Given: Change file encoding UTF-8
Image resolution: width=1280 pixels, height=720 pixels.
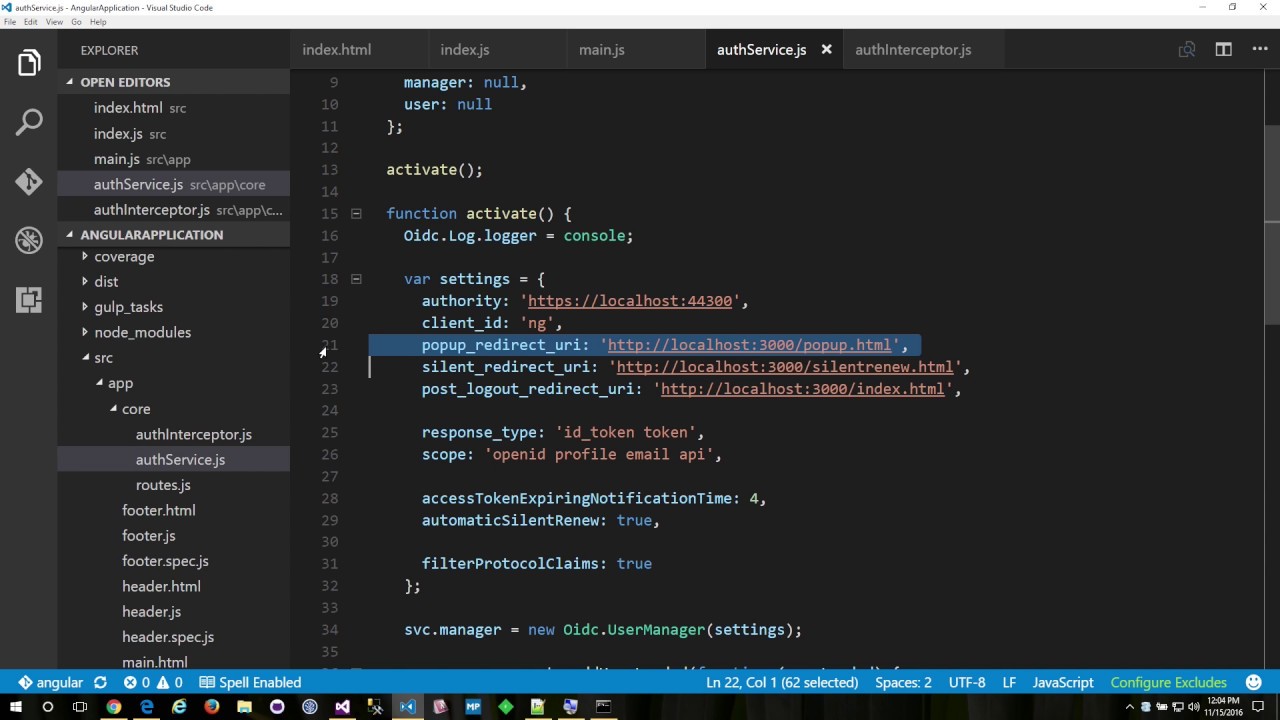Looking at the screenshot, I should (967, 682).
